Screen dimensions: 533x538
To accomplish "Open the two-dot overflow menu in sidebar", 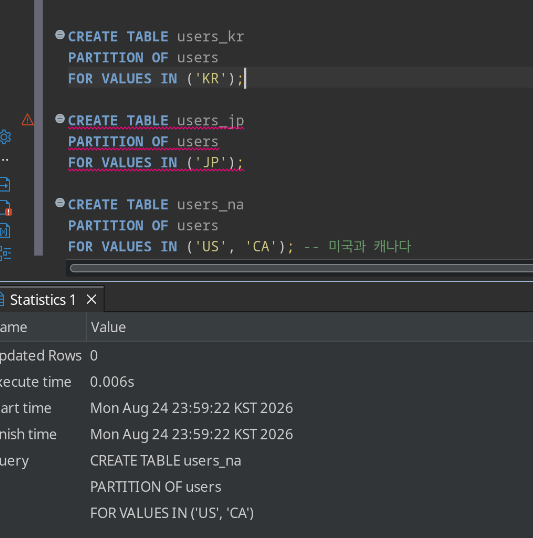I will [x=4, y=160].
